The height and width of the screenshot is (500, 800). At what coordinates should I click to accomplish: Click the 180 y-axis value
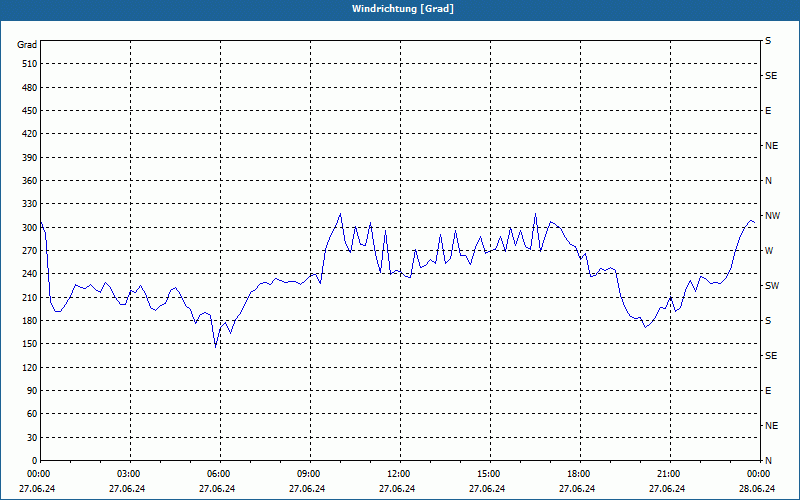(x=30, y=320)
